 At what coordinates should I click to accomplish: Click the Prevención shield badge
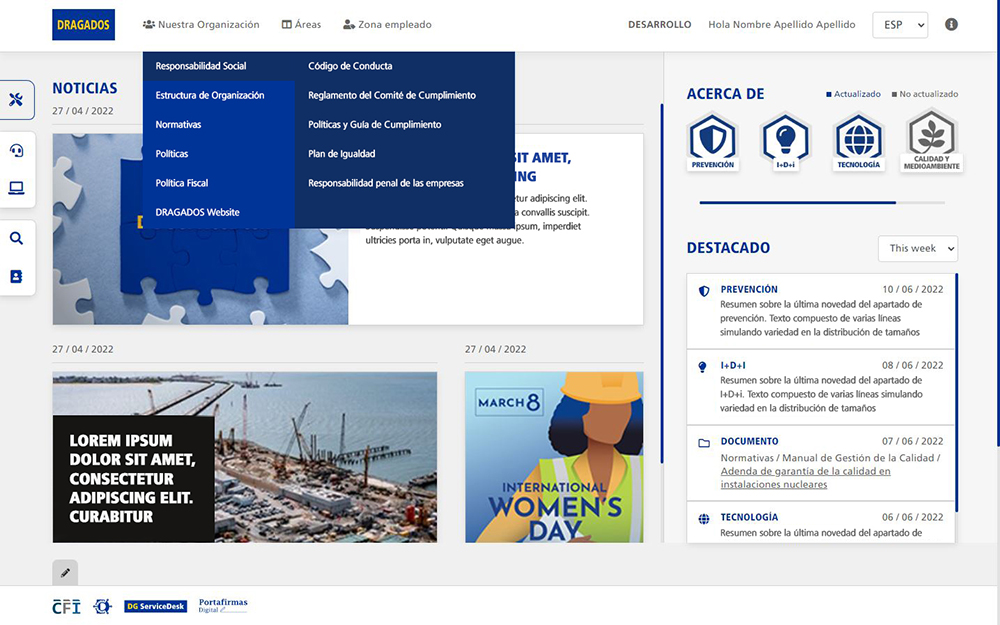point(712,141)
